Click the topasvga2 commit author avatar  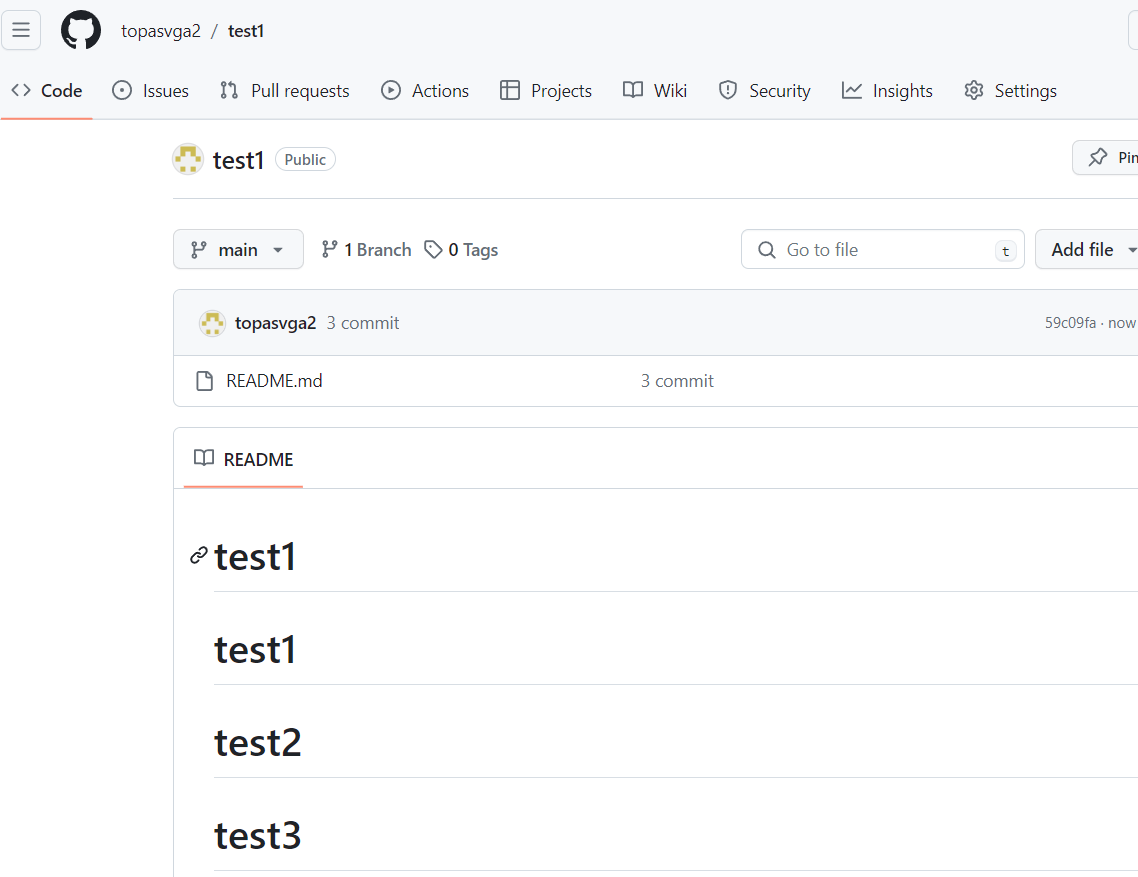(x=212, y=323)
